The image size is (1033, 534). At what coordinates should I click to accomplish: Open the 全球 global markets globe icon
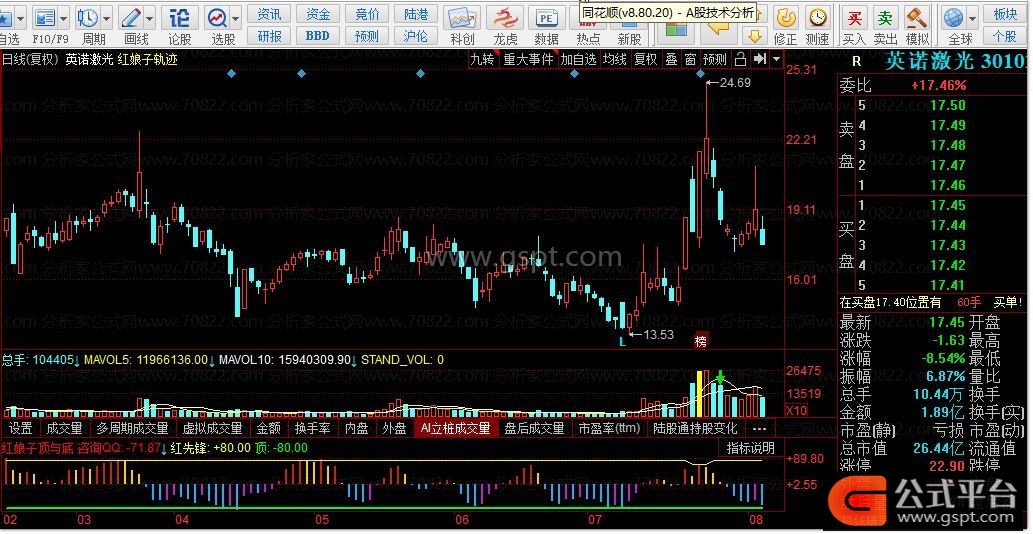click(953, 18)
